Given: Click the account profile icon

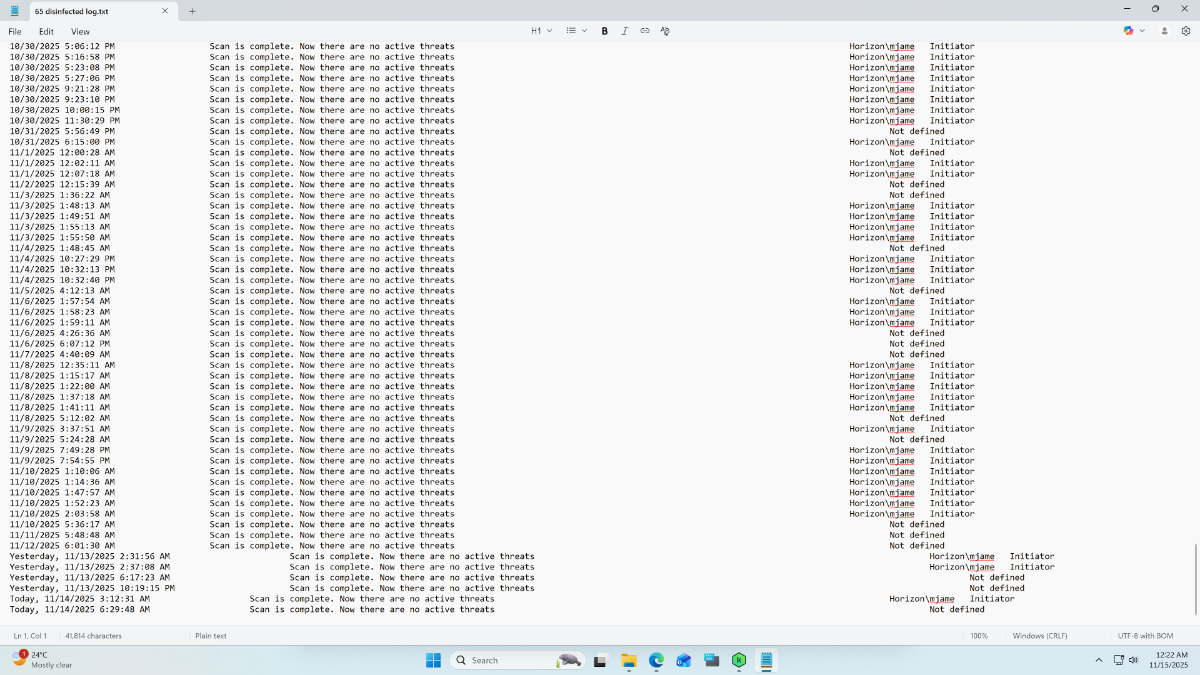Looking at the screenshot, I should pos(1165,31).
